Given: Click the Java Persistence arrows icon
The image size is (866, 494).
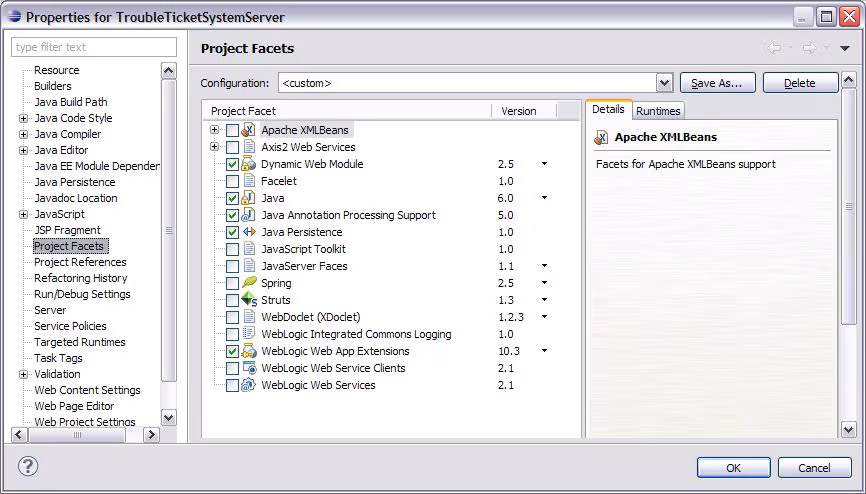Looking at the screenshot, I should [x=249, y=232].
